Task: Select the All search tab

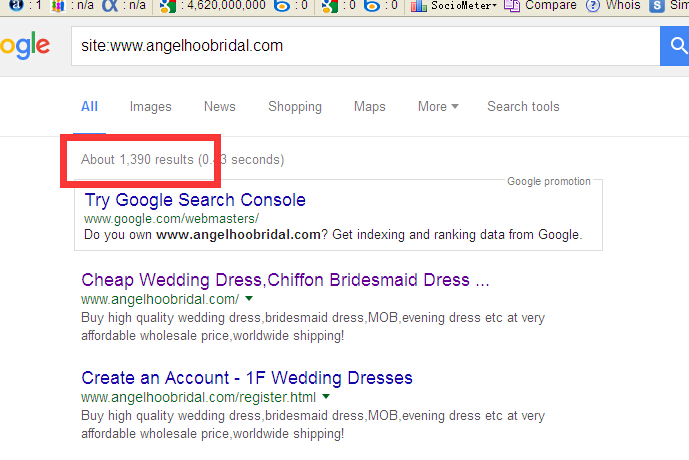Action: 89,106
